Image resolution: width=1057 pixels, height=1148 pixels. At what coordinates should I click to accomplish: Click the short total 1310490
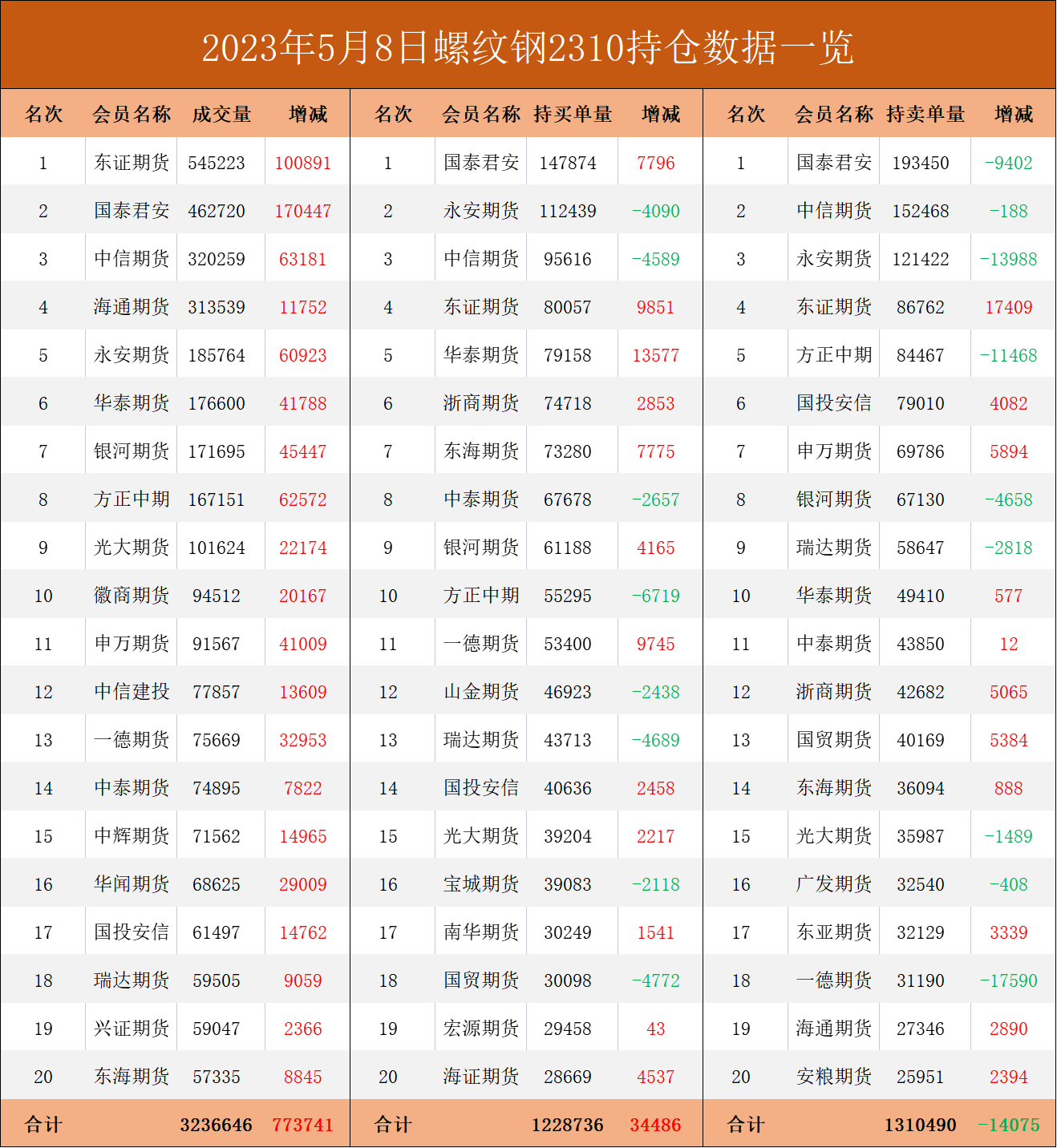click(x=921, y=1125)
